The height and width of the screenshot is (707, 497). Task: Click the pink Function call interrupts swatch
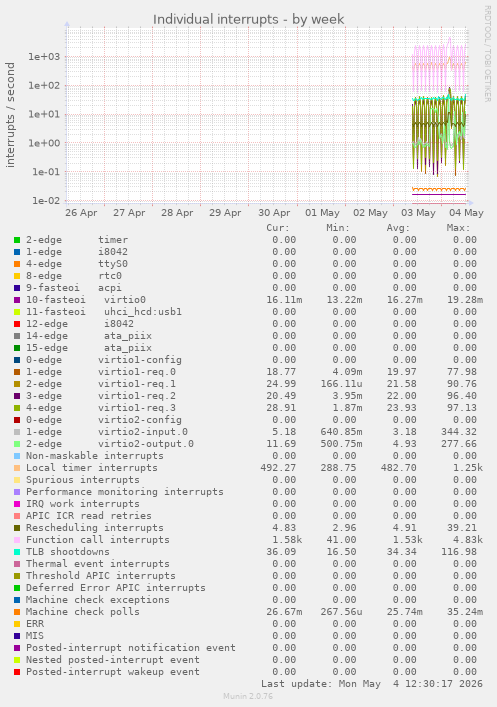[x=17, y=540]
